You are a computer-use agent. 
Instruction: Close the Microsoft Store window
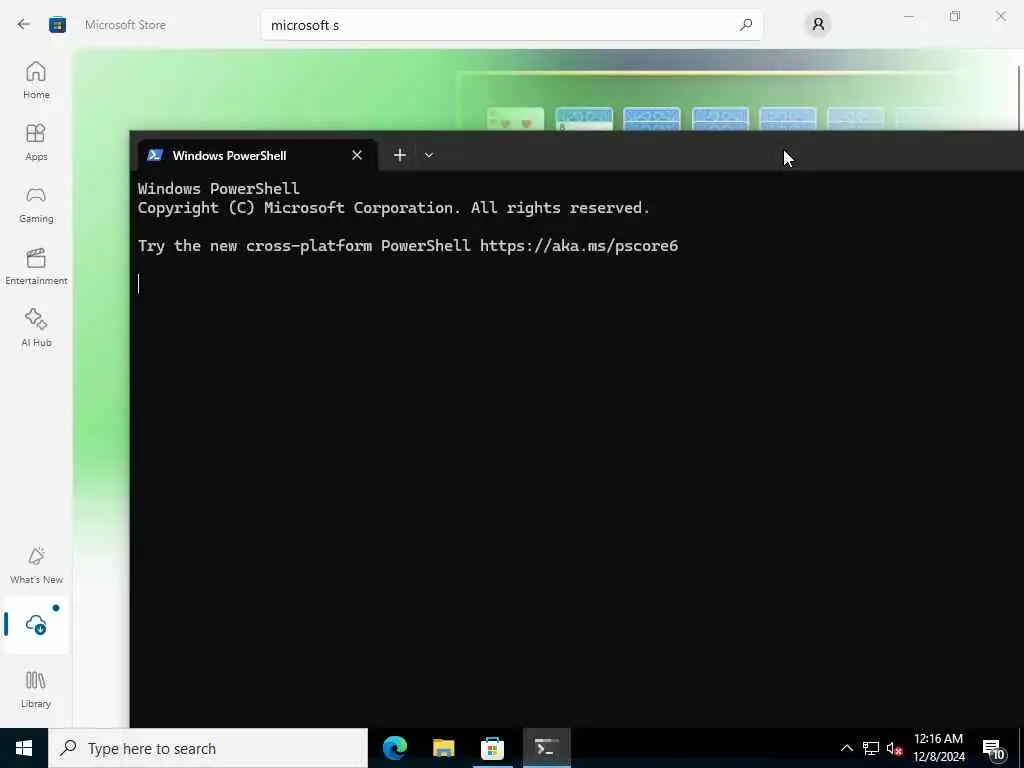pos(1000,16)
